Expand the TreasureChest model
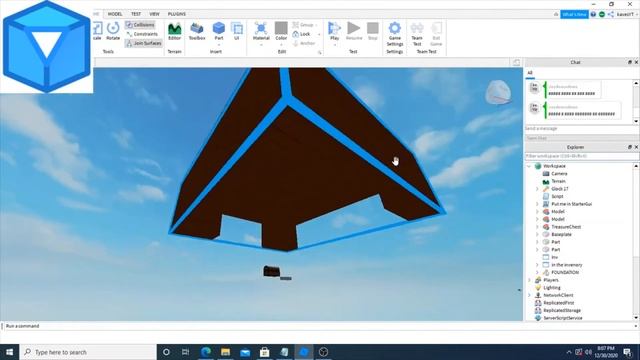Image resolution: width=640 pixels, height=360 pixels. coord(537,227)
